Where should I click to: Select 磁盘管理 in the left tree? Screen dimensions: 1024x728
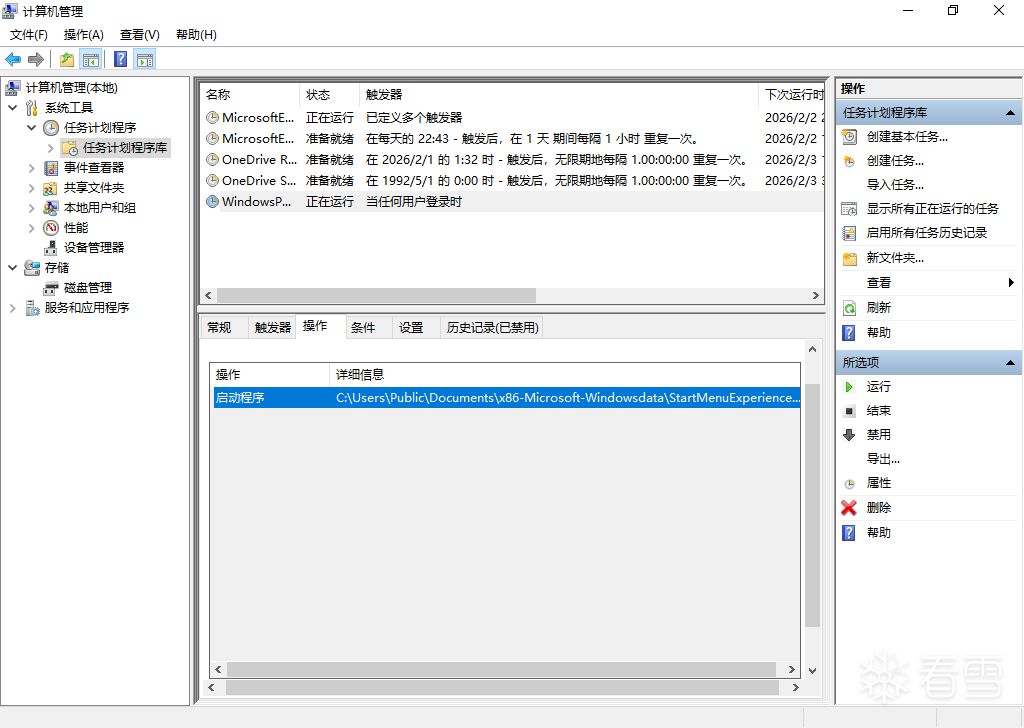coord(88,287)
